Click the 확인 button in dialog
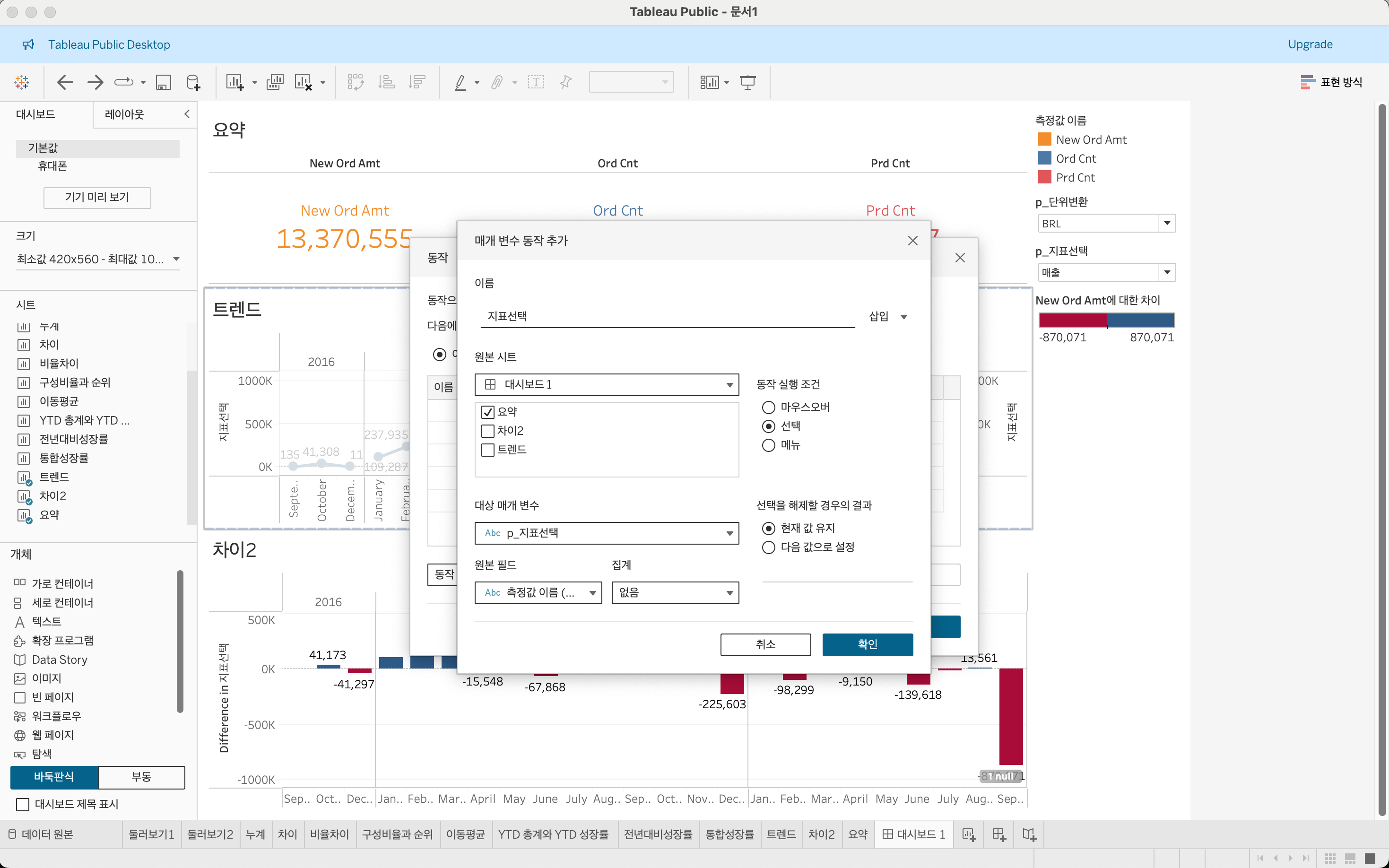 pos(867,644)
